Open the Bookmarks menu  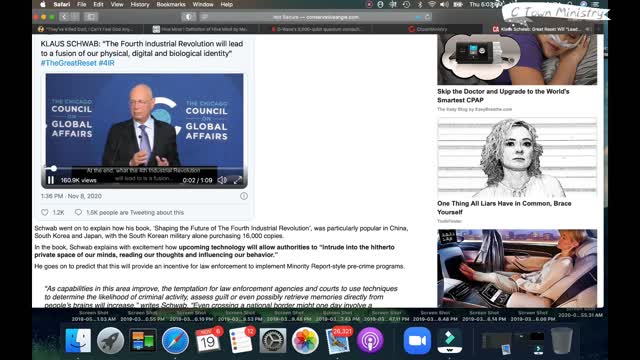coord(171,4)
